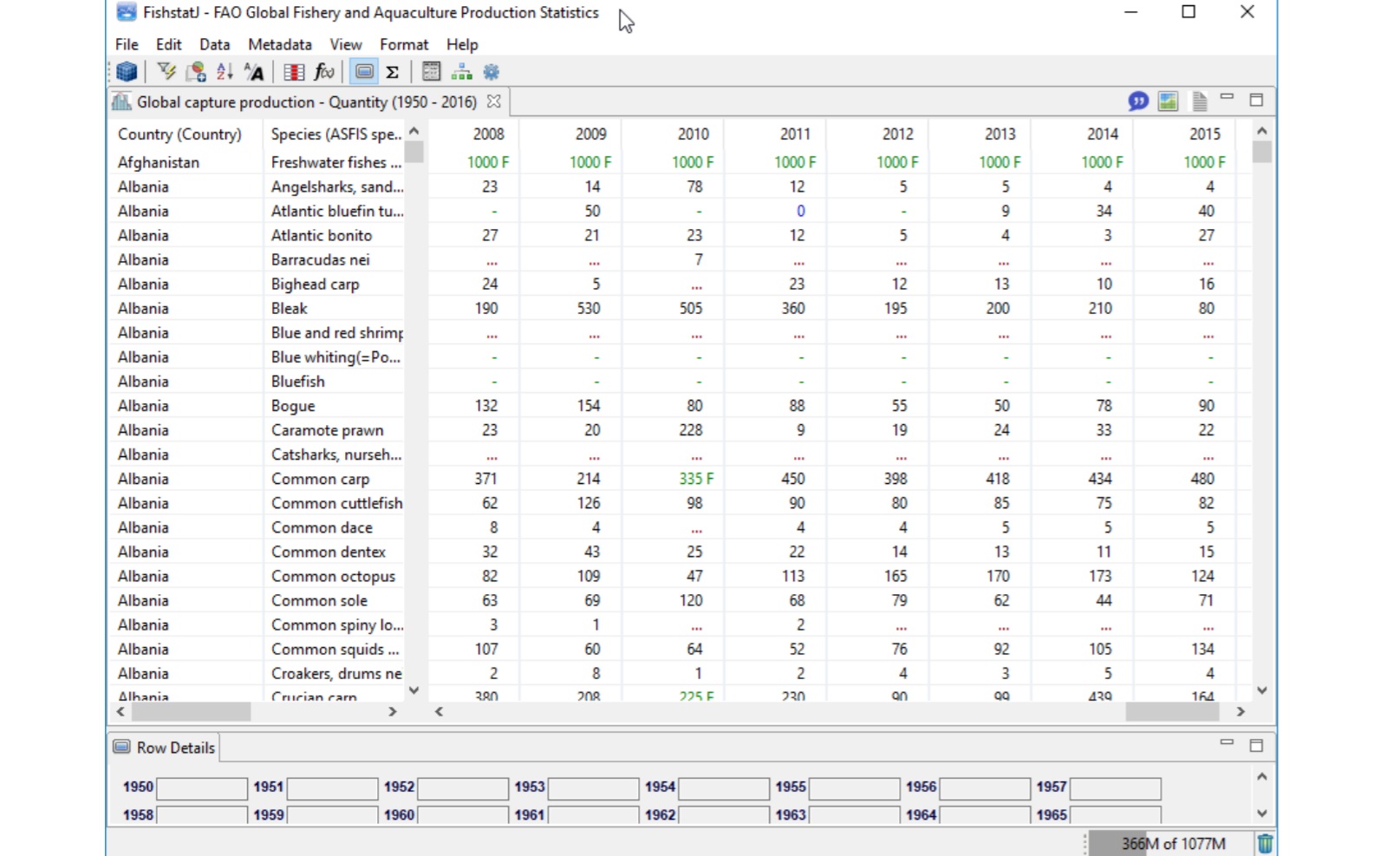
Task: Click the chart image icon in tab bar
Action: coord(1168,101)
